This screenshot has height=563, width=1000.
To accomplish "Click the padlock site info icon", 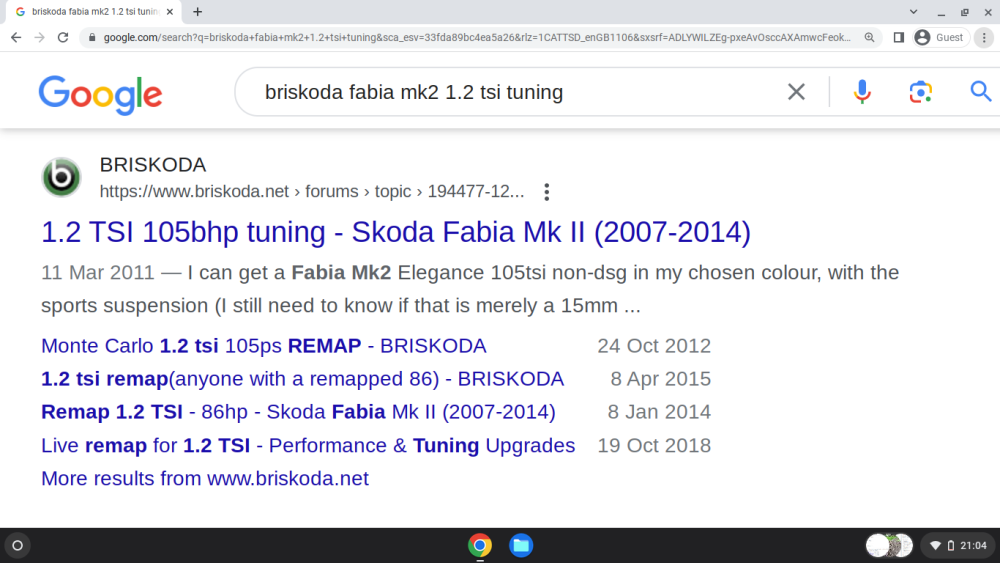I will pyautogui.click(x=92, y=38).
